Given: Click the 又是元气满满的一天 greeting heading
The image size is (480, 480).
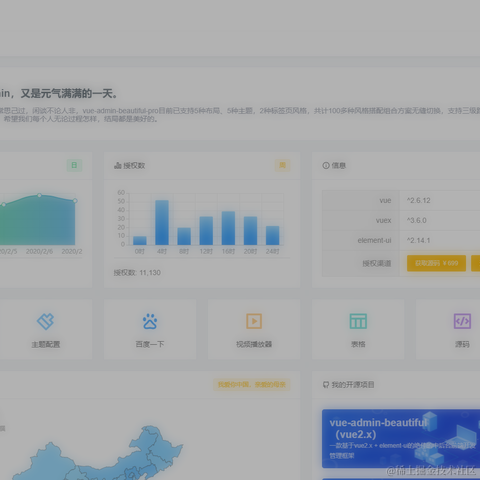Looking at the screenshot, I should [x=69, y=94].
